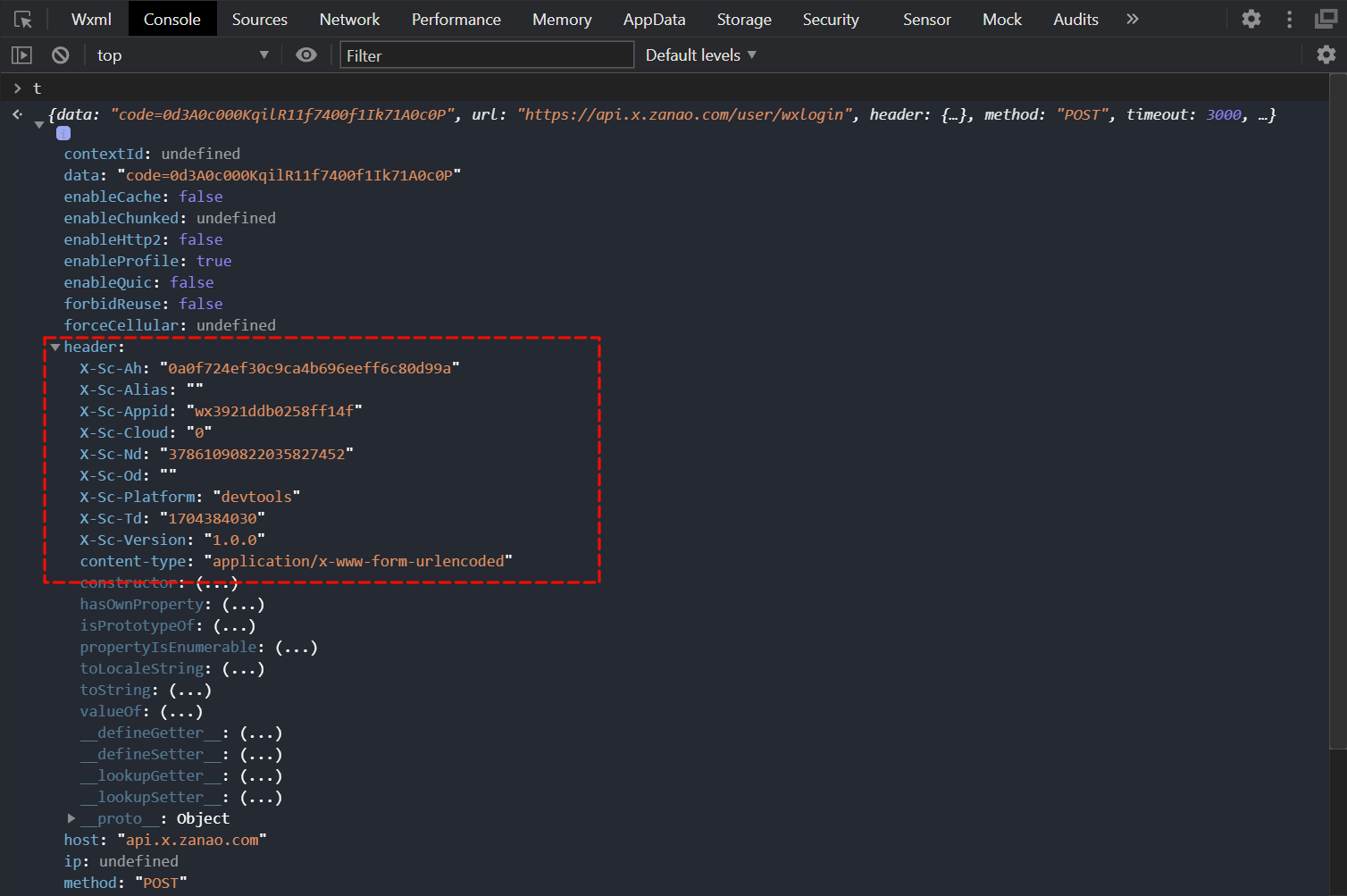Invoke the toString getter (...)
Viewport: 1347px width, 896px height.
point(190,690)
